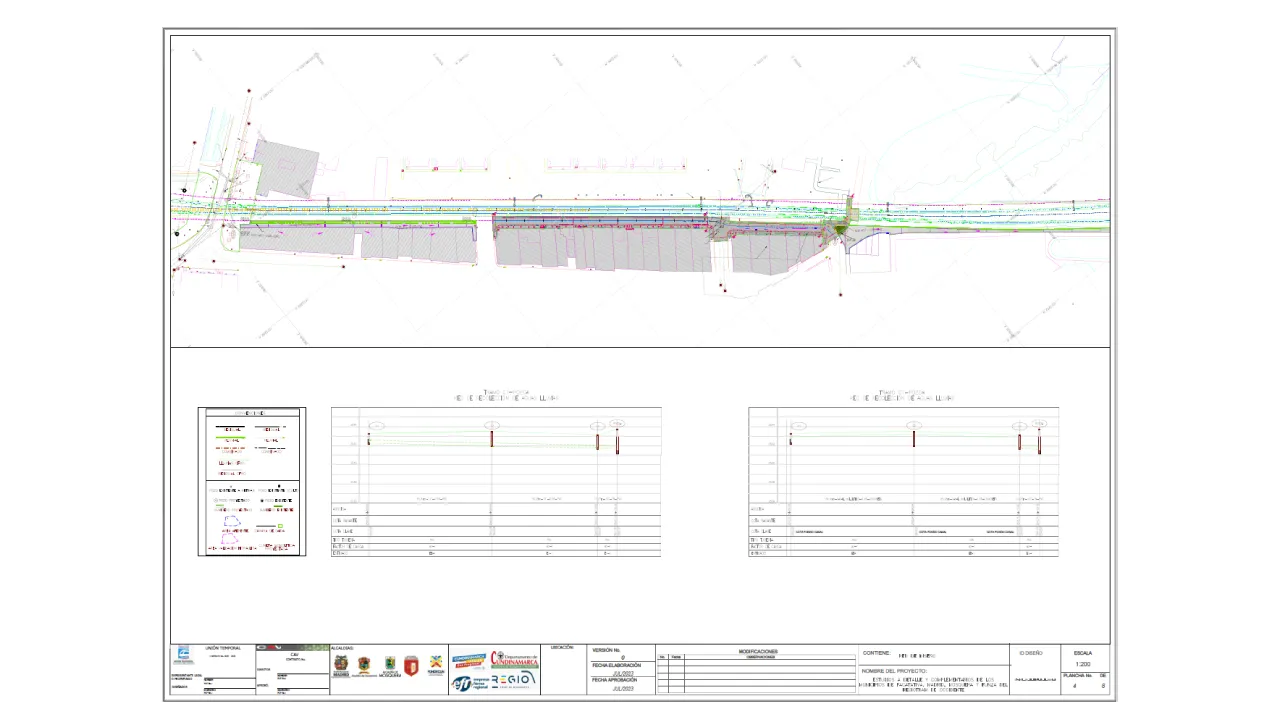Screen dimensions: 1280x728
Task: Click the blue polygon symbol in legend
Action: 231,520
